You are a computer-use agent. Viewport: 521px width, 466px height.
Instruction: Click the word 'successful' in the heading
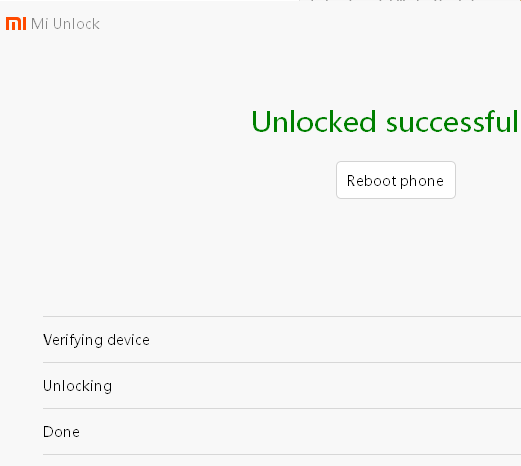point(453,122)
